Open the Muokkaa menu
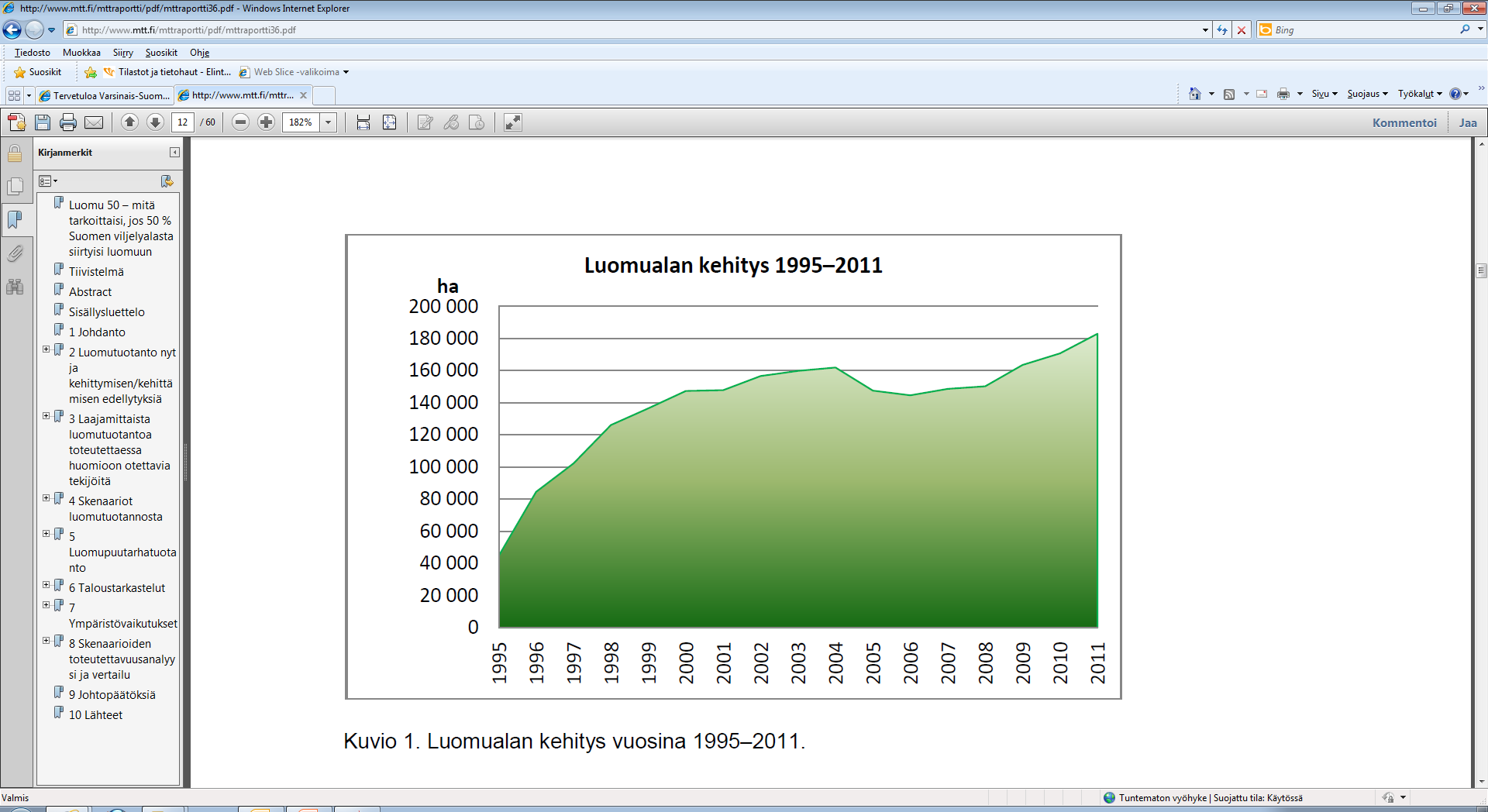1488x812 pixels. pyautogui.click(x=81, y=53)
